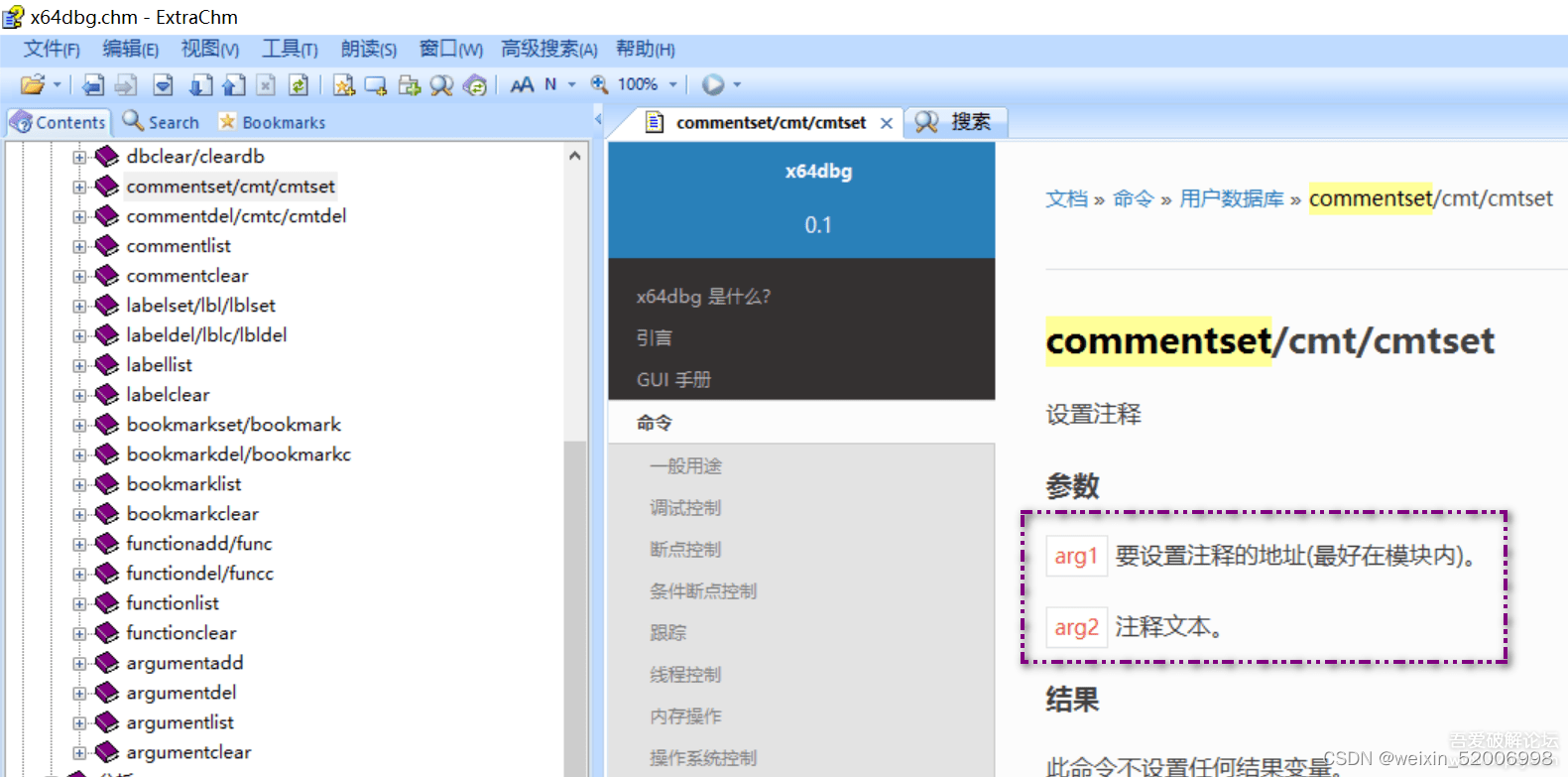Image resolution: width=1568 pixels, height=777 pixels.
Task: Select functionlist in the contents tree
Action: click(173, 602)
